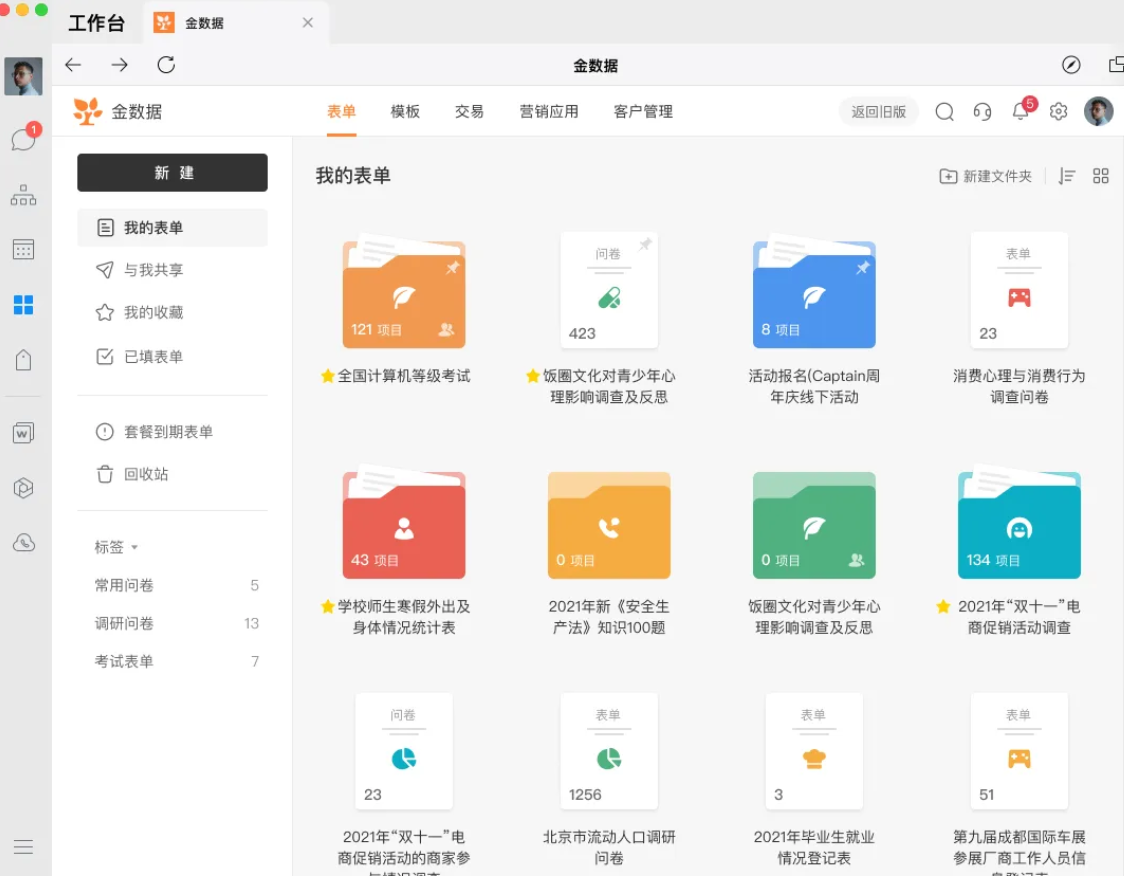Unpin the 饭圈文化 questionnaire card
The height and width of the screenshot is (876, 1124).
[x=645, y=244]
